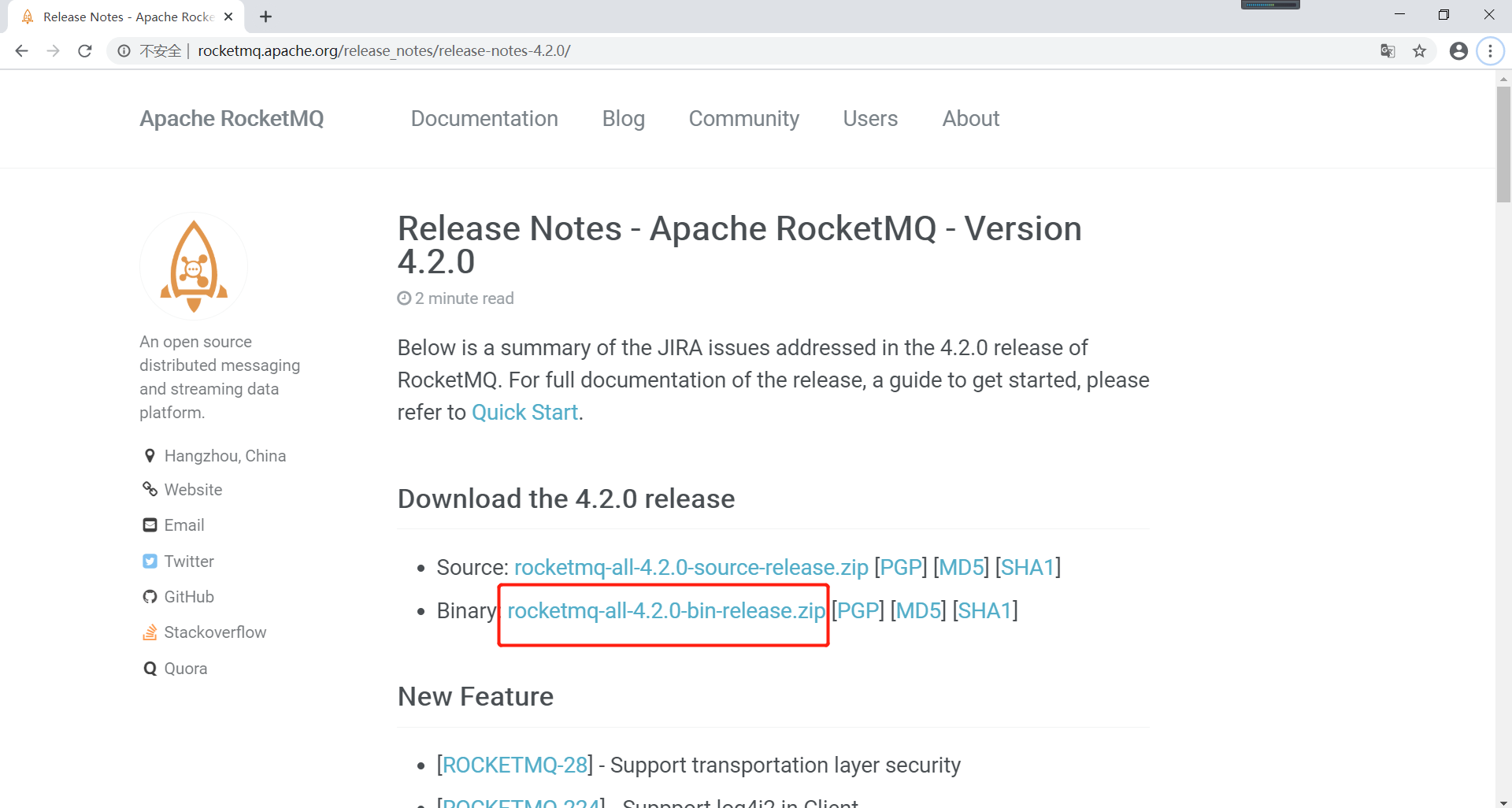
Task: Click the Apache RocketMQ rocket logo
Action: 193,265
